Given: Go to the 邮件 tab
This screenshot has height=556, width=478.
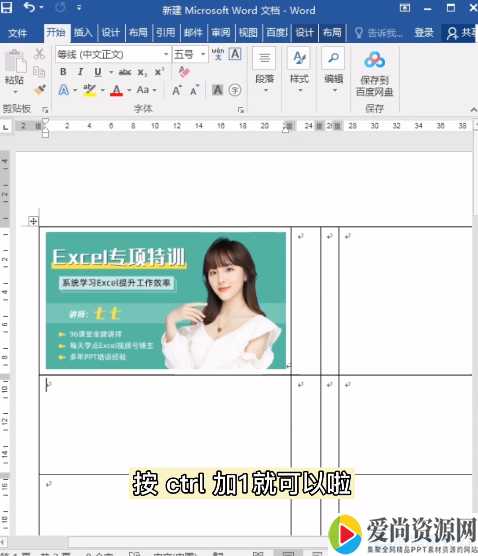Looking at the screenshot, I should coord(193,33).
